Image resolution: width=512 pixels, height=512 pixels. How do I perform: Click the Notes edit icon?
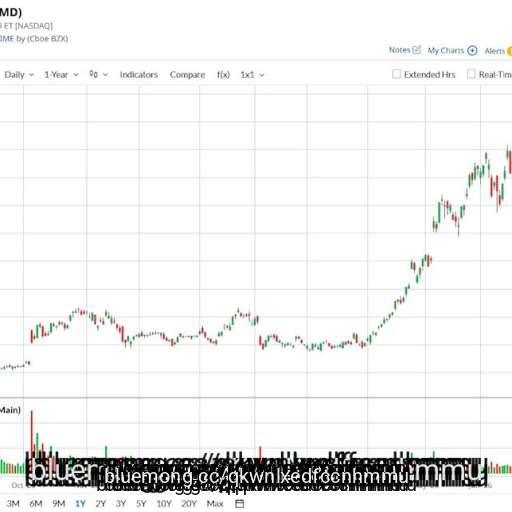[x=417, y=50]
